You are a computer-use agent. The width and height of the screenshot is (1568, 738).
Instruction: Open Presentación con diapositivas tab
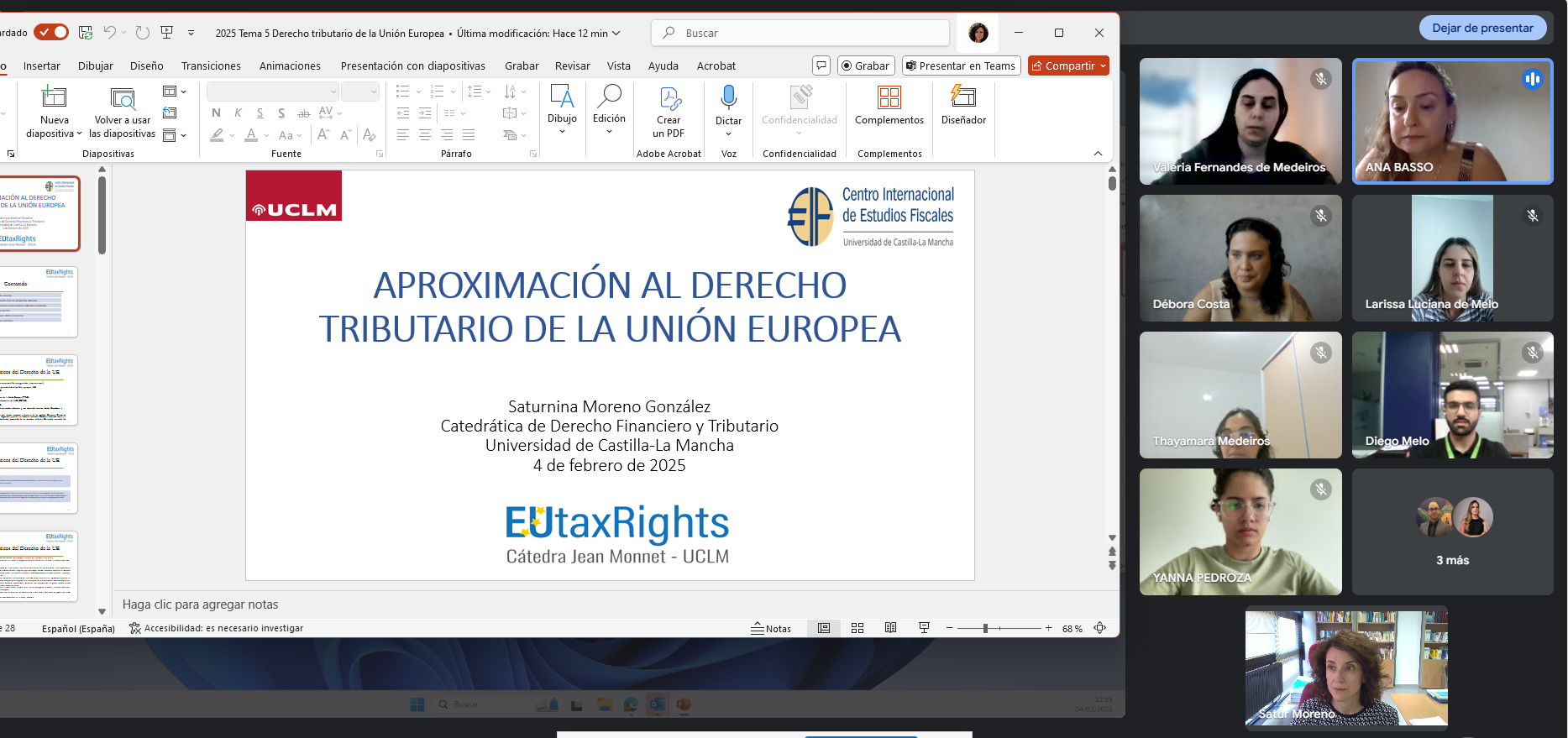pyautogui.click(x=413, y=65)
